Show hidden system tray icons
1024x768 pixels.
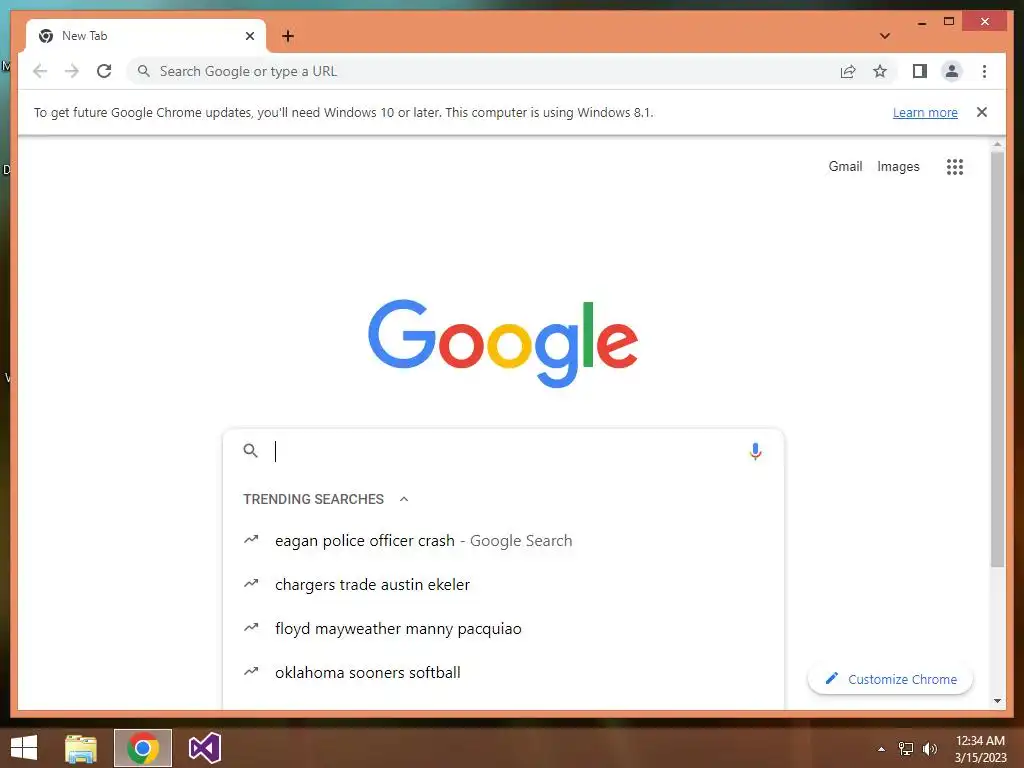pyautogui.click(x=881, y=749)
